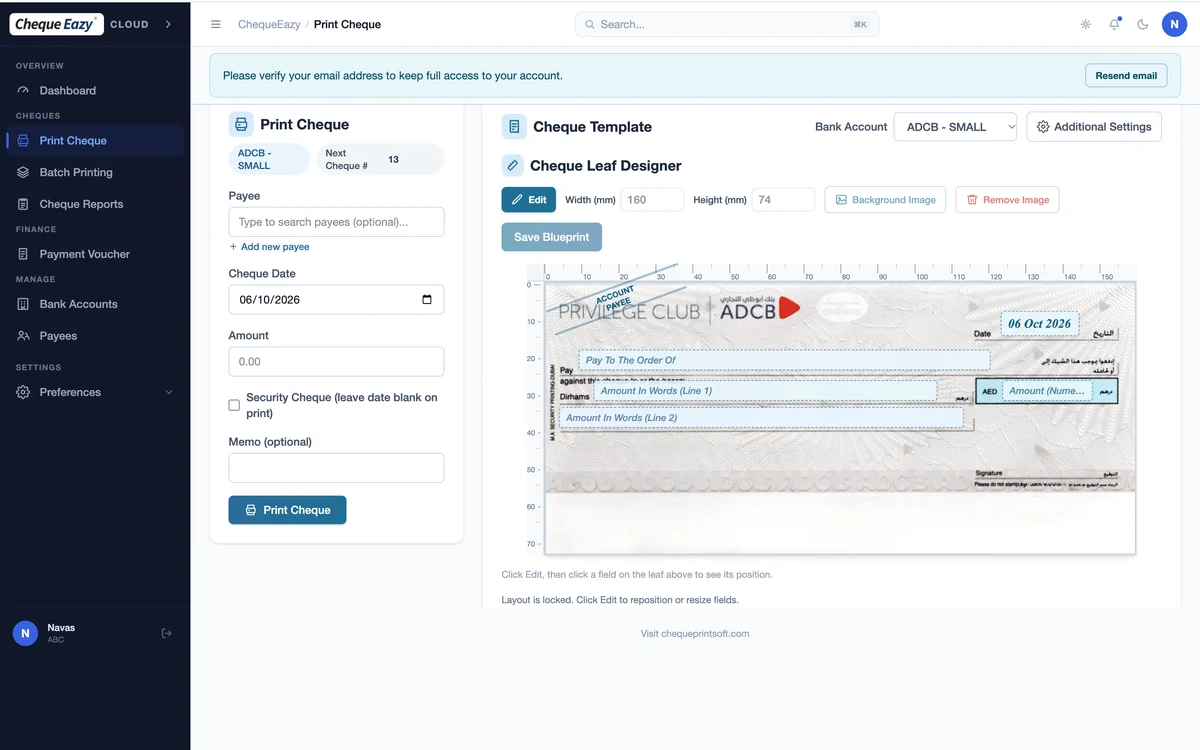Select Print Cheque in sidebar
Viewport: 1200px width, 750px height.
point(95,141)
